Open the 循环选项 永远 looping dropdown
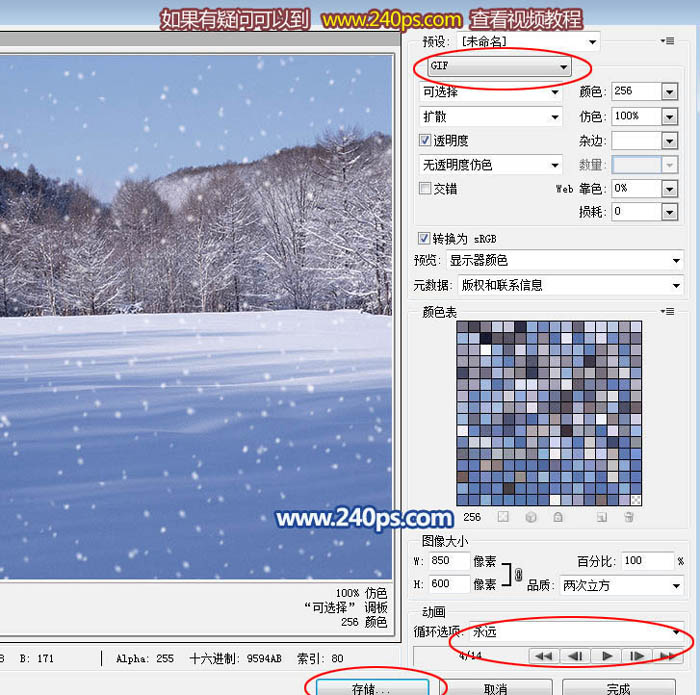 [577, 632]
